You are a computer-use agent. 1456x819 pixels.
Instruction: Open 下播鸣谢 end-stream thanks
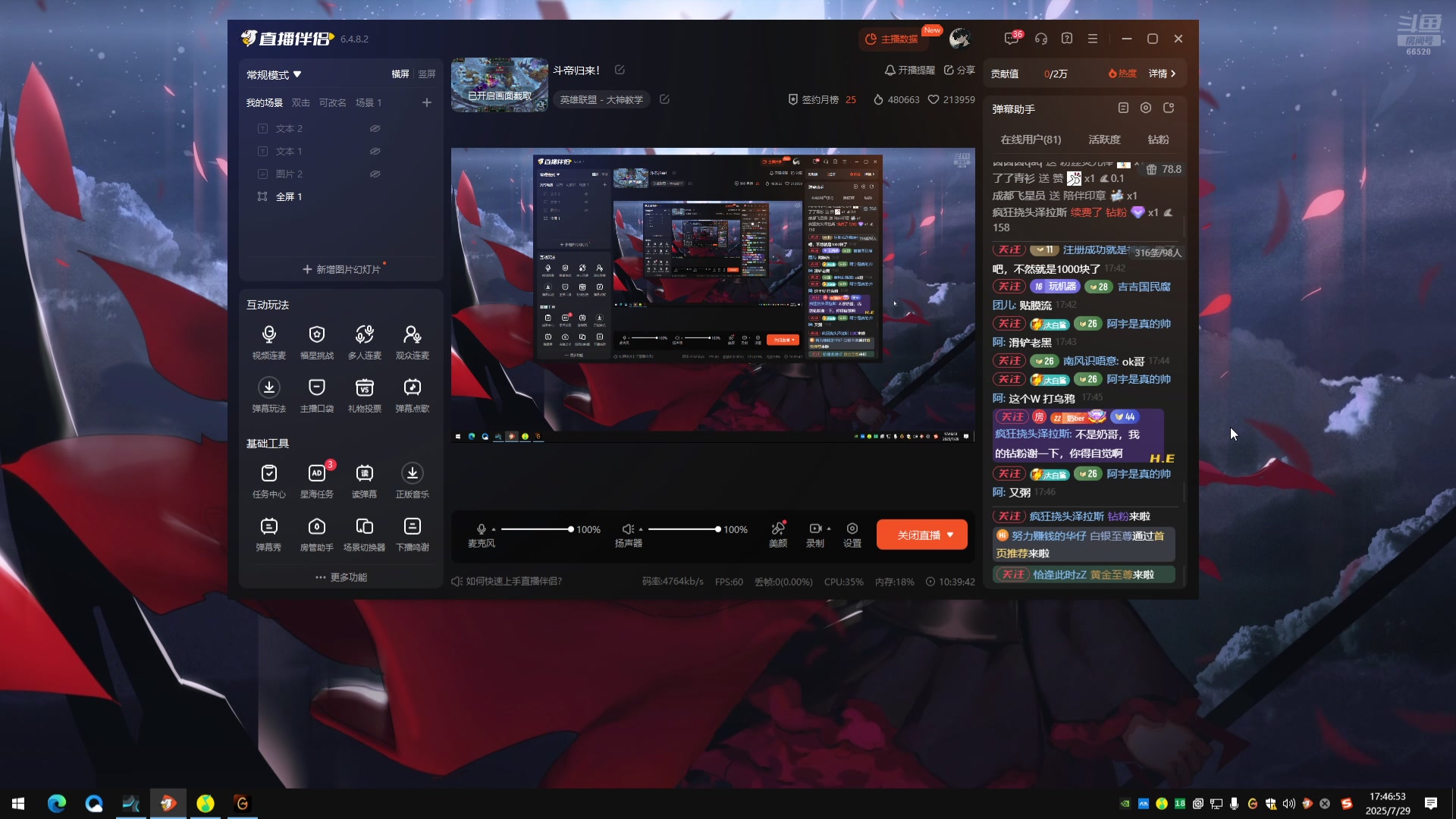[413, 534]
